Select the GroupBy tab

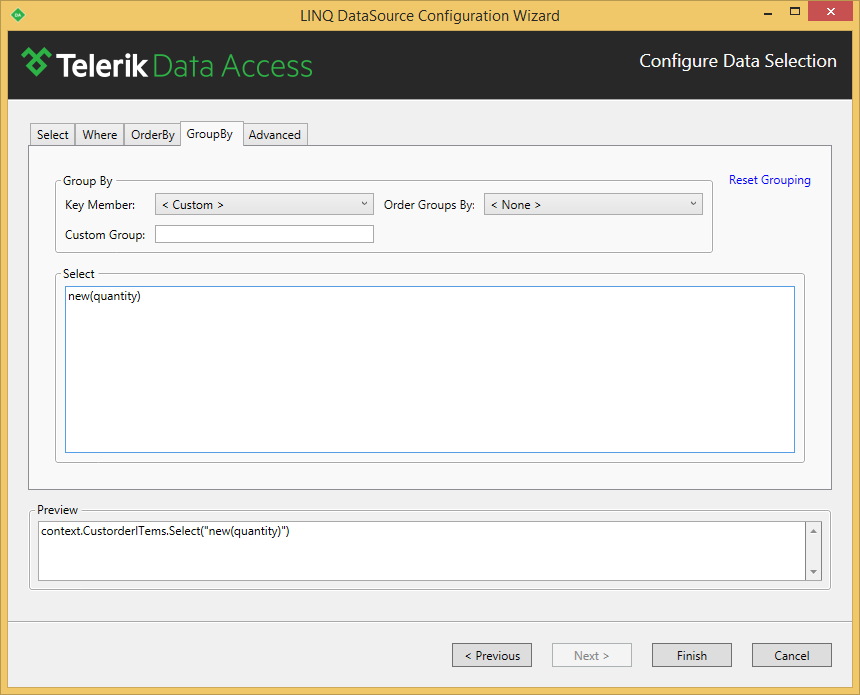coord(210,134)
